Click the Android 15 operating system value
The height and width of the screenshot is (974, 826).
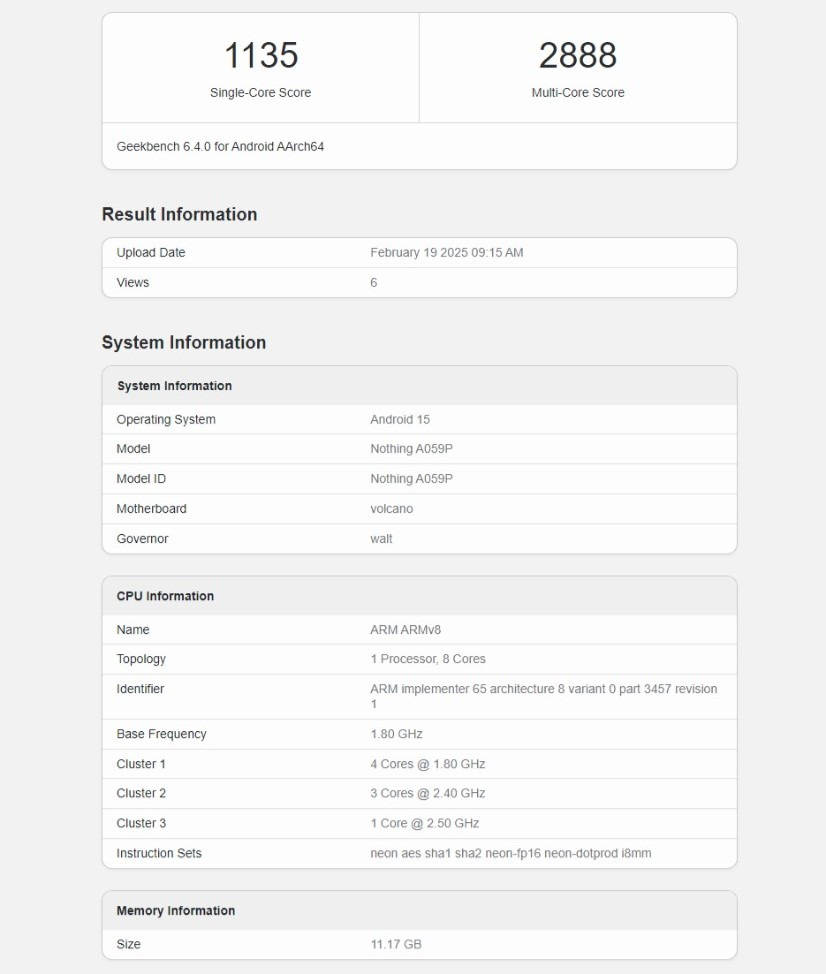point(400,420)
